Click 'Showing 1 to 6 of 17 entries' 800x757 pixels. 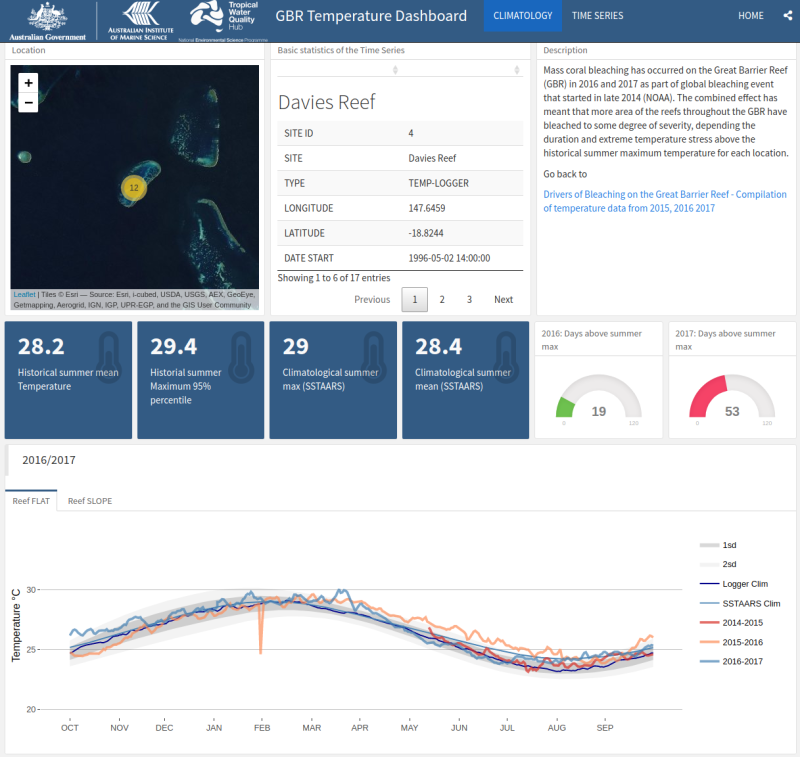(334, 277)
